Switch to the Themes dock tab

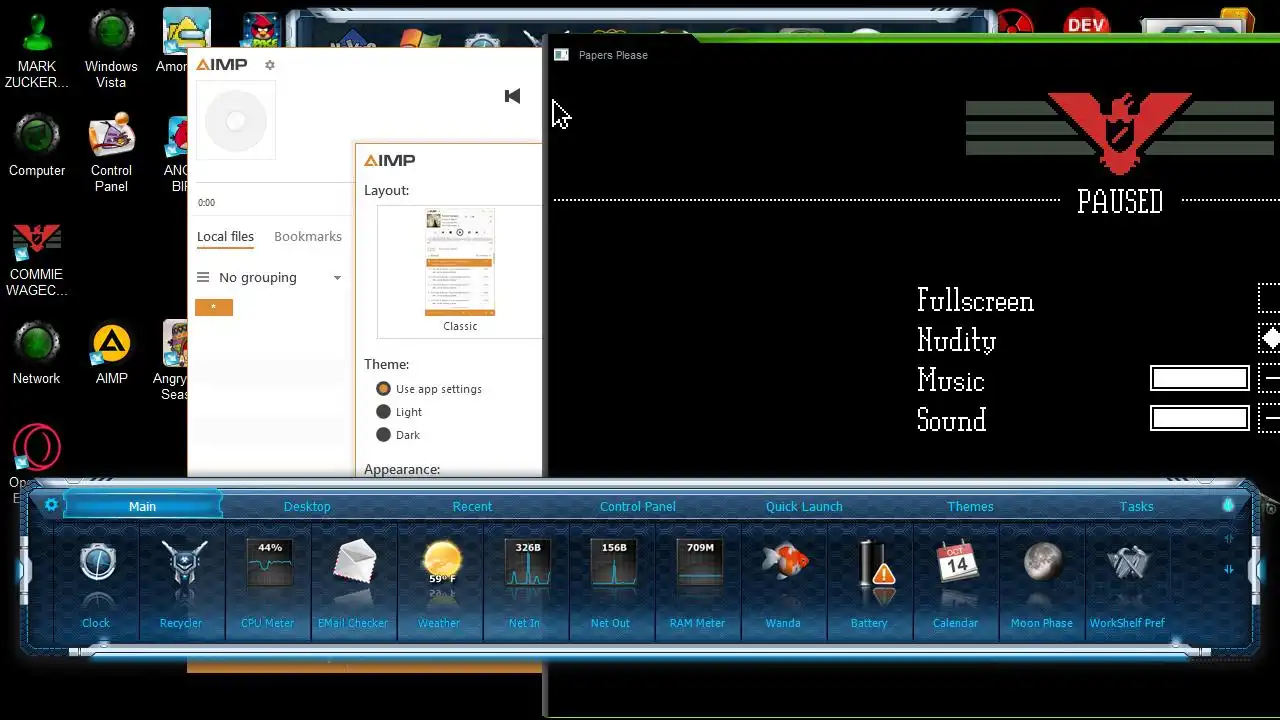pos(970,506)
